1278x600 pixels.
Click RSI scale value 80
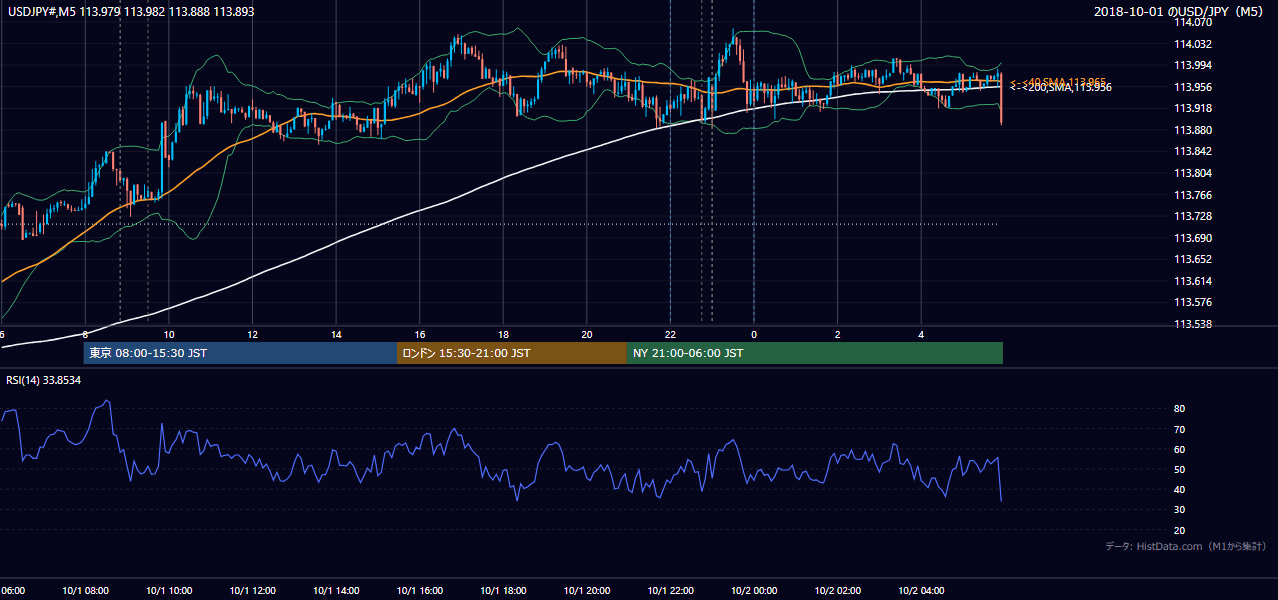tap(1180, 409)
